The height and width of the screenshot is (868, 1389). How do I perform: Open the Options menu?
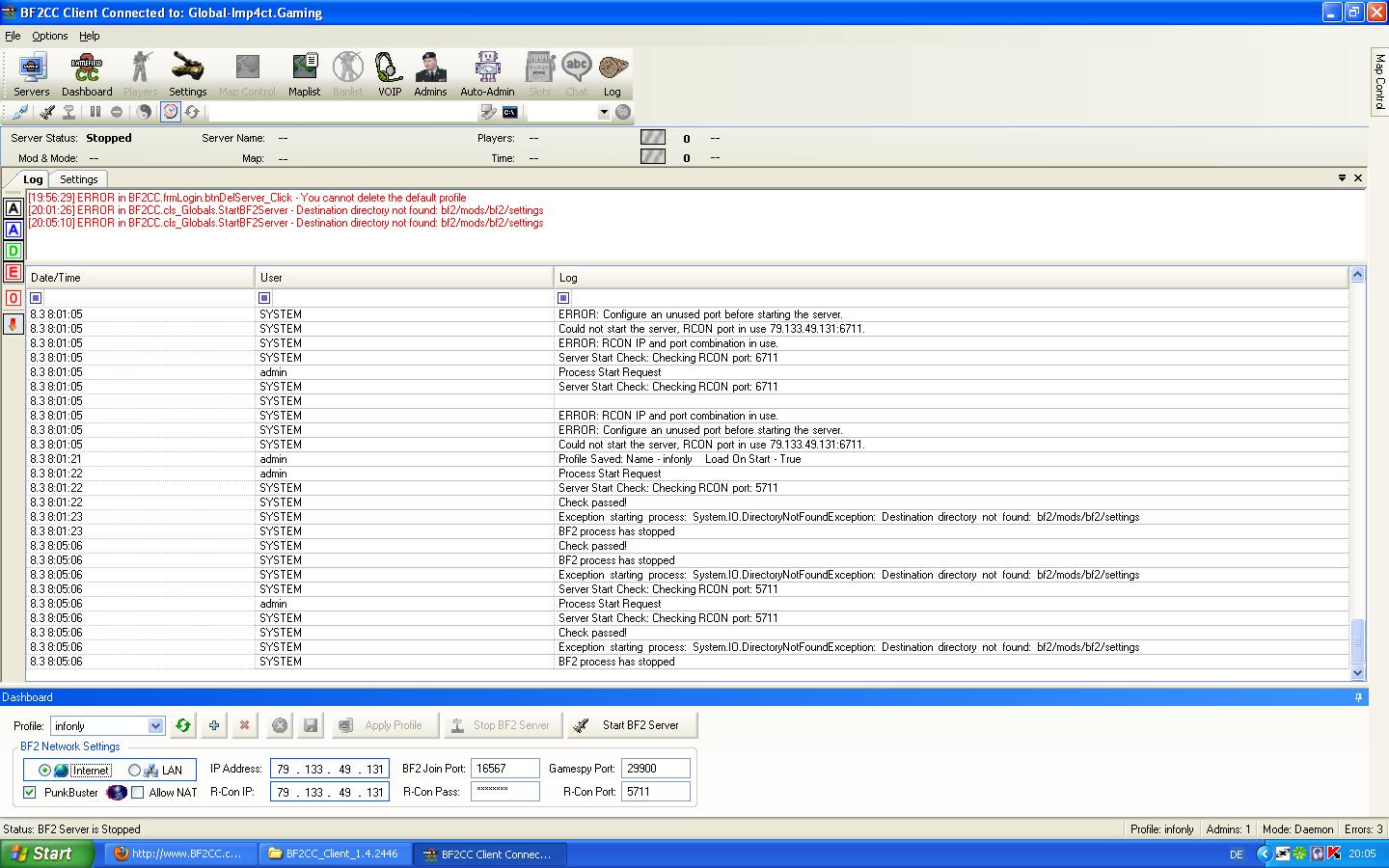pos(49,36)
